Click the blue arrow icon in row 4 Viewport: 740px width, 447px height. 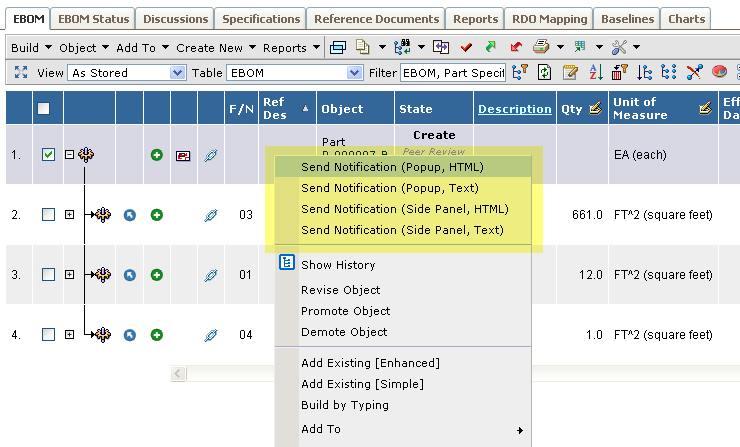click(130, 335)
